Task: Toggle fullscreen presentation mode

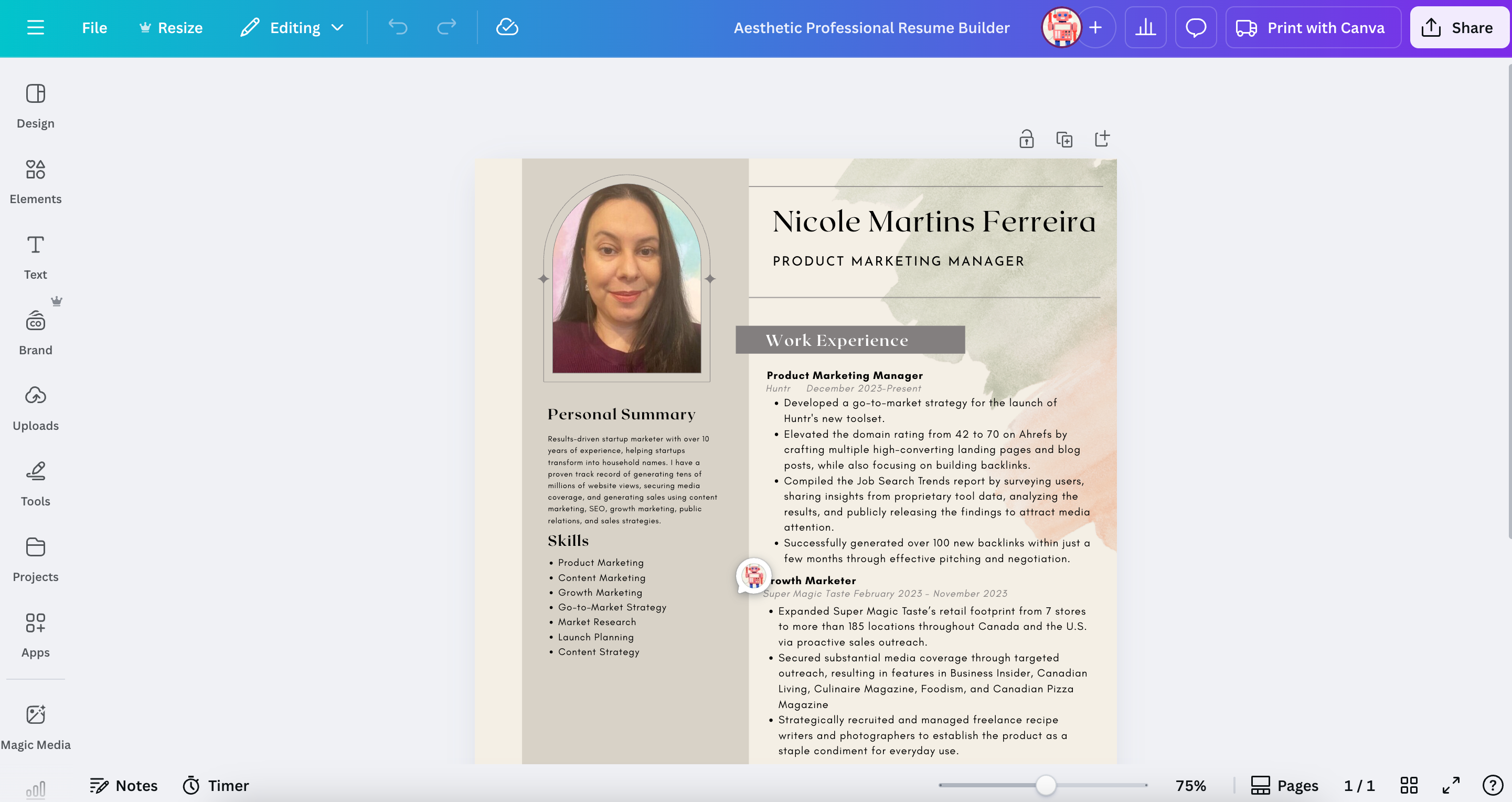Action: coord(1451,785)
